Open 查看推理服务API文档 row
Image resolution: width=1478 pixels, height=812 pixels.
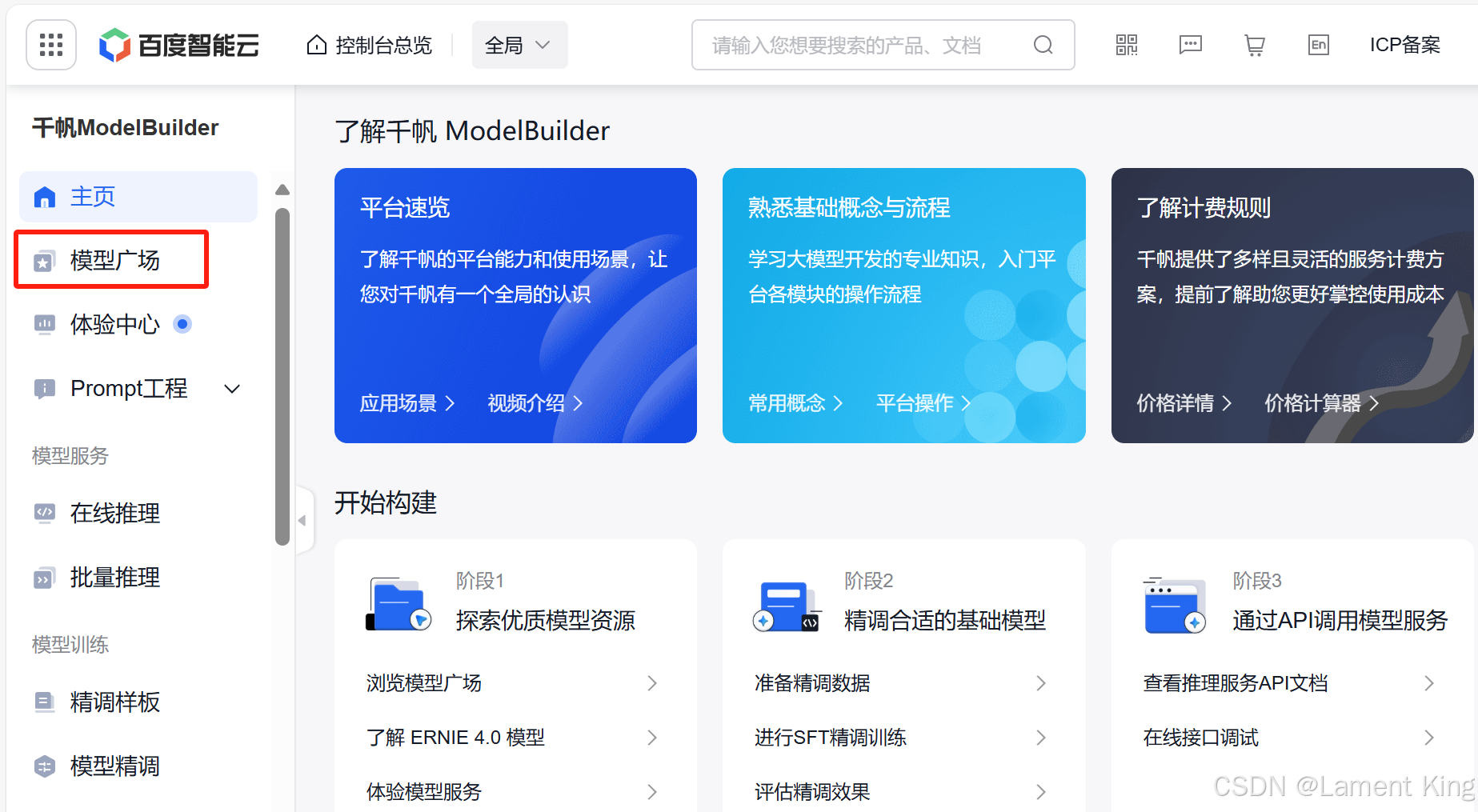[1289, 682]
